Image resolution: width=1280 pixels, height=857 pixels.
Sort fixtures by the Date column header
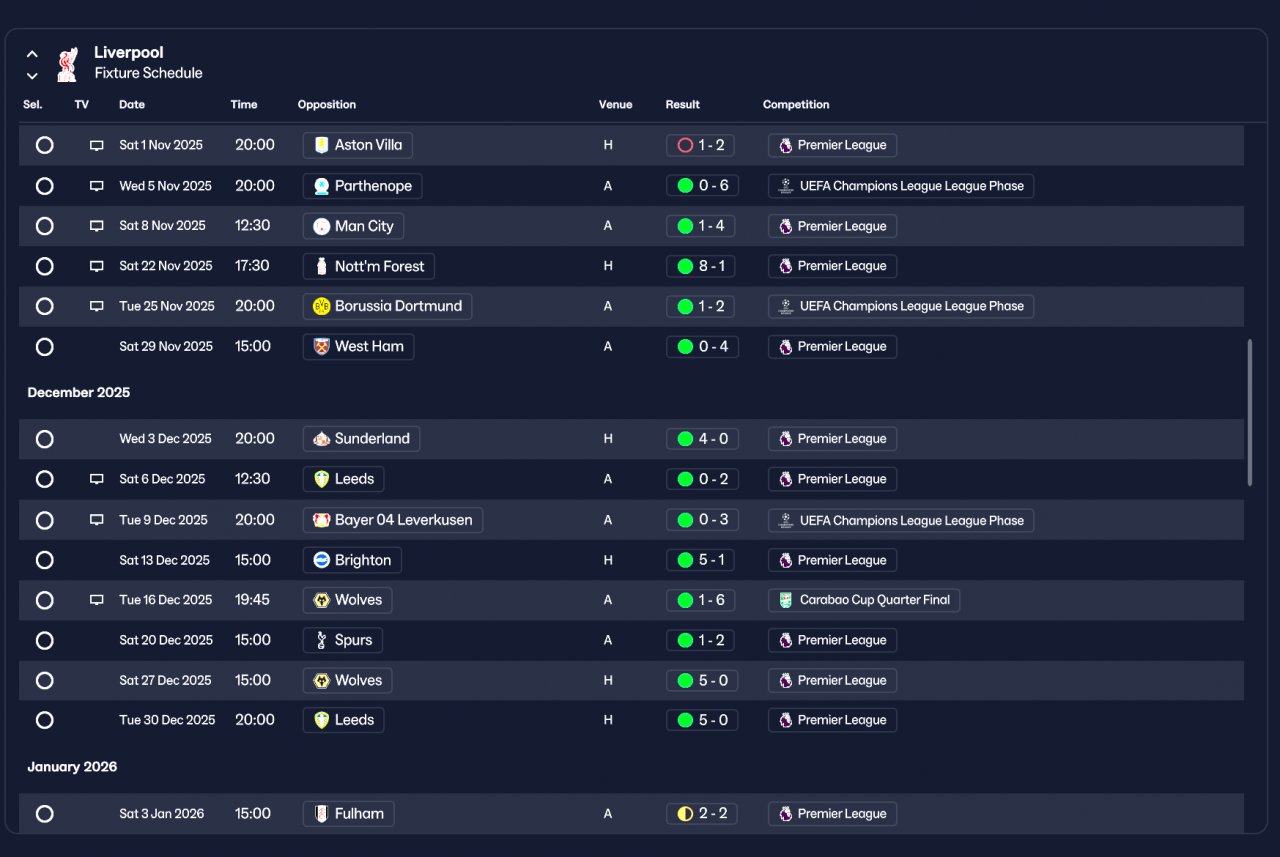pos(132,105)
